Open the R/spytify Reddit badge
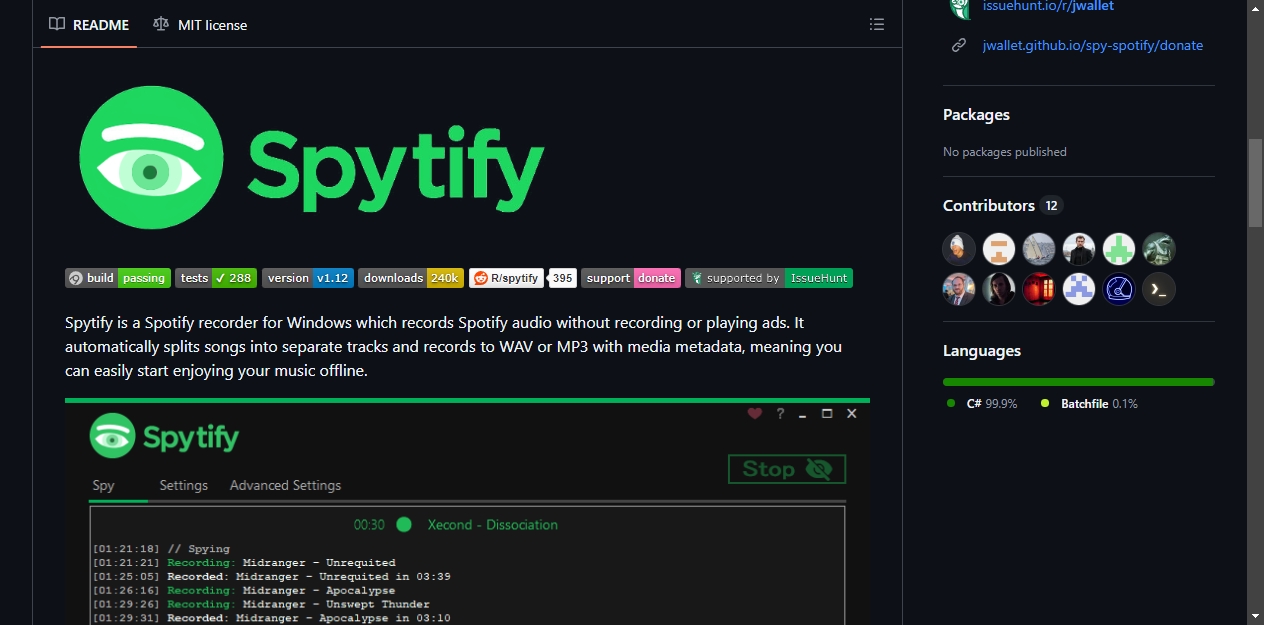This screenshot has height=625, width=1264. point(506,278)
